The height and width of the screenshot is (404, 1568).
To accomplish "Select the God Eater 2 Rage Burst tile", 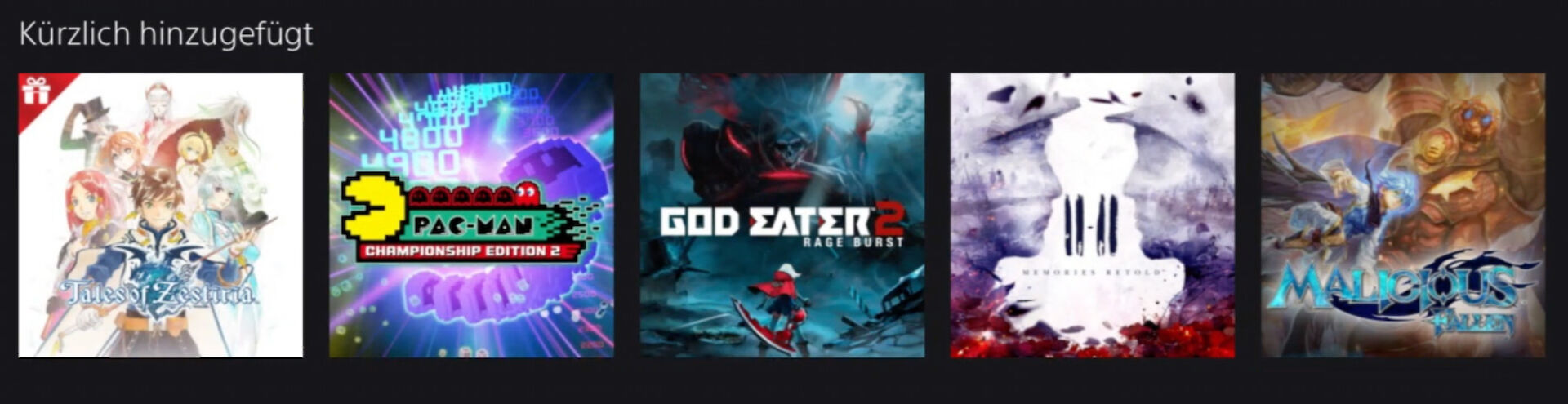I will [x=782, y=215].
